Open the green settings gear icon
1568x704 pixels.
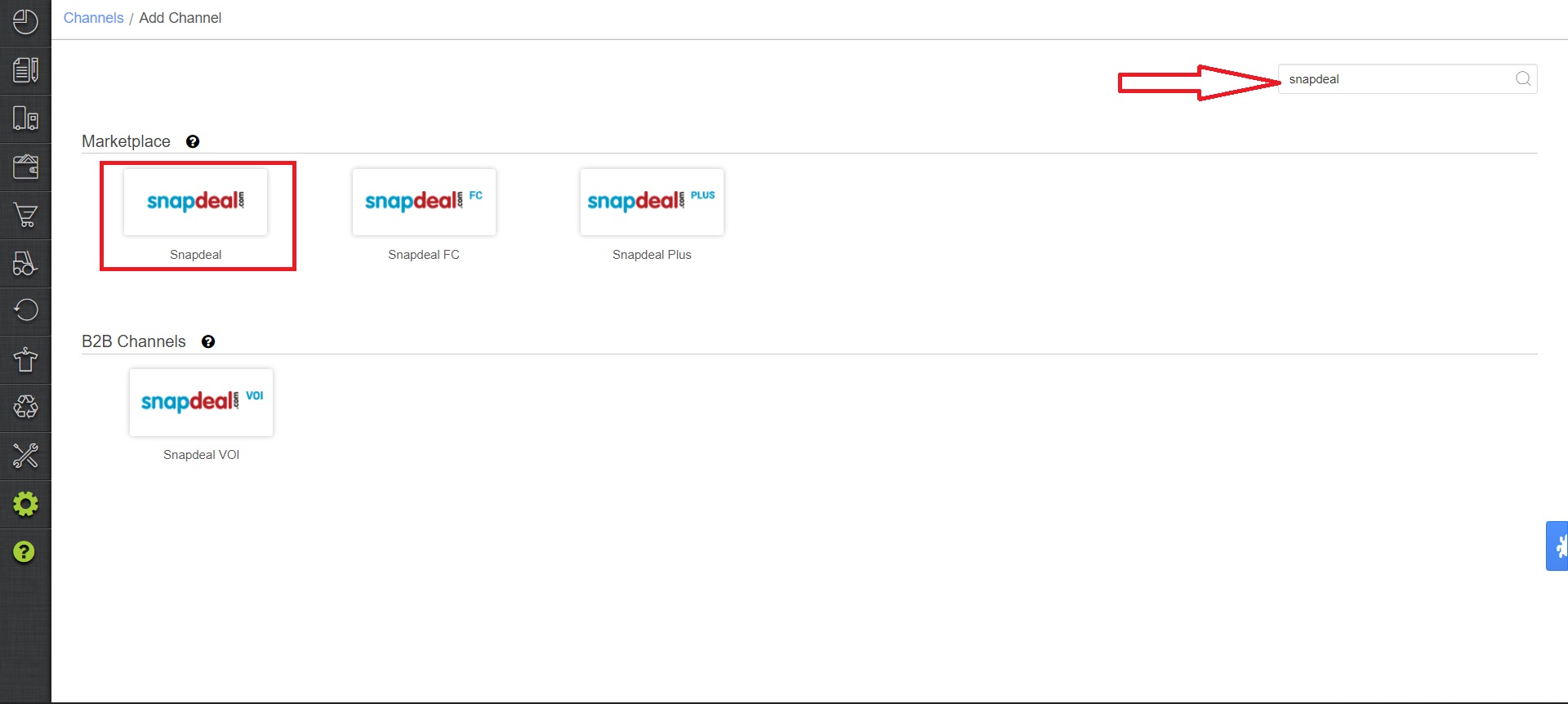click(x=25, y=504)
